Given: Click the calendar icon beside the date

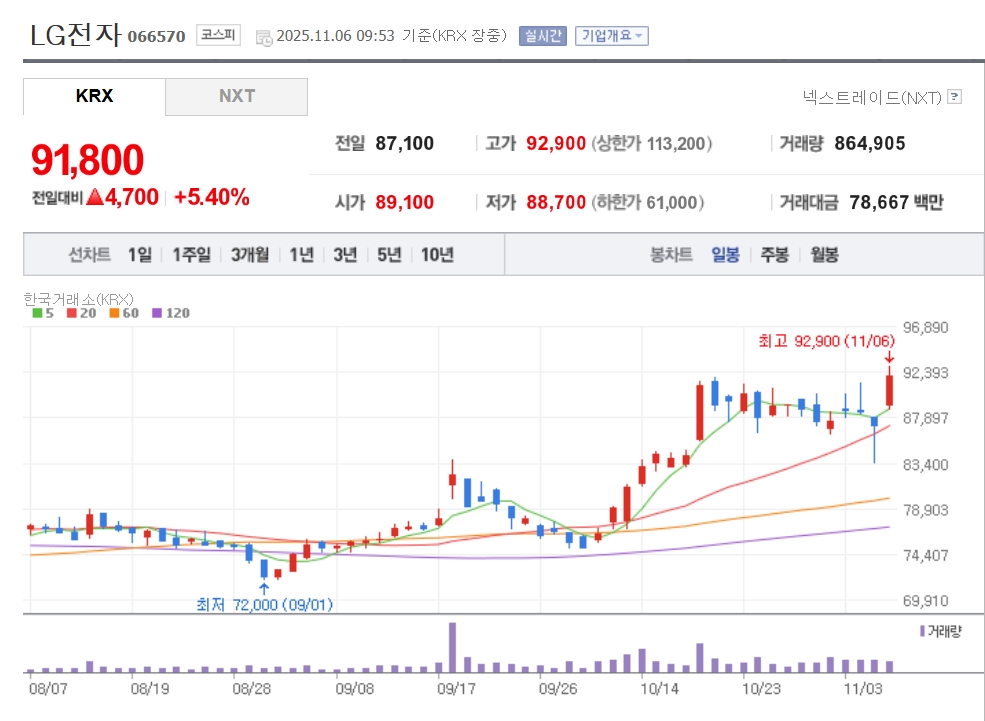Looking at the screenshot, I should [264, 37].
